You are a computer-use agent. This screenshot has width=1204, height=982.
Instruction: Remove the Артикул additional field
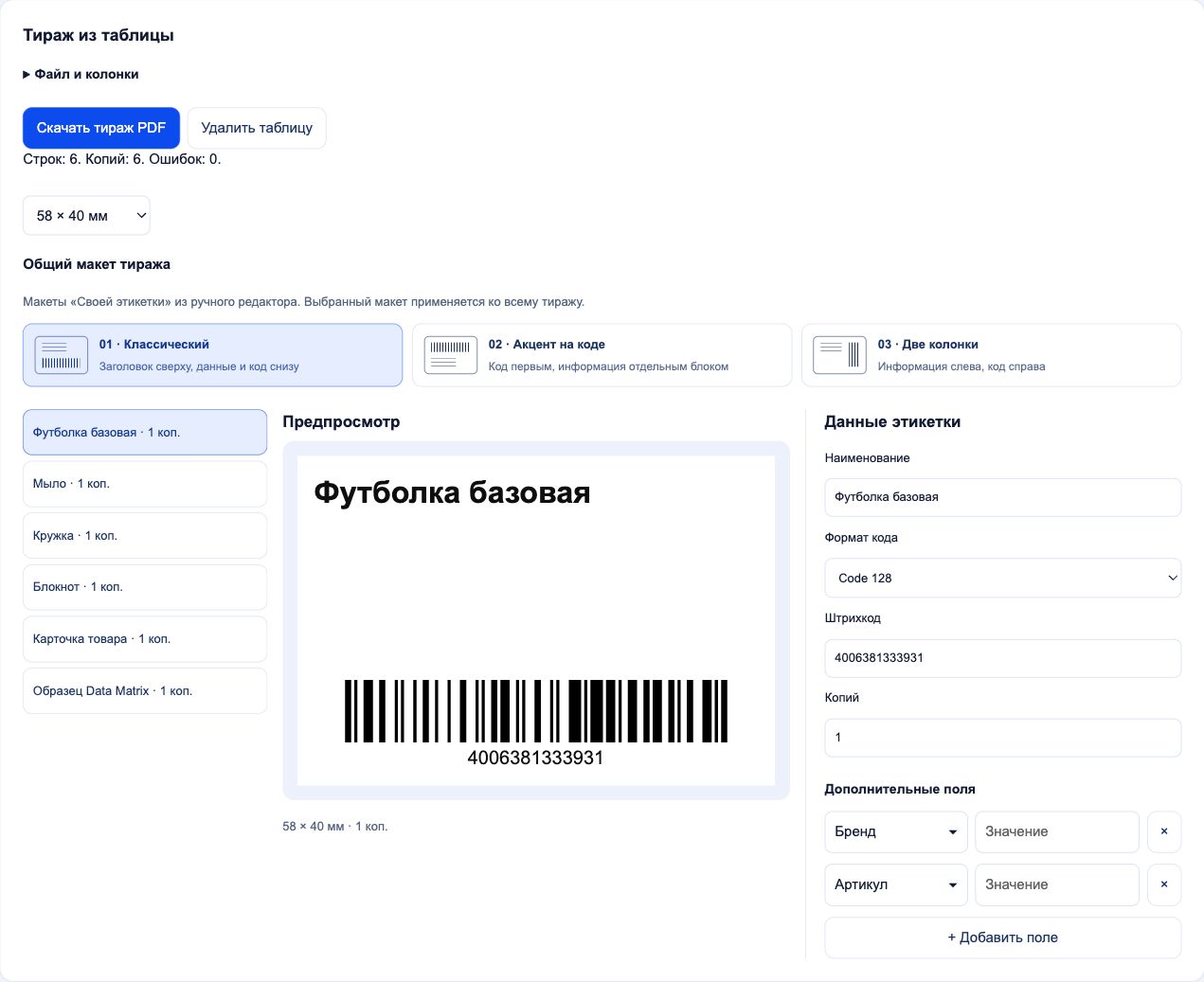coord(1164,884)
